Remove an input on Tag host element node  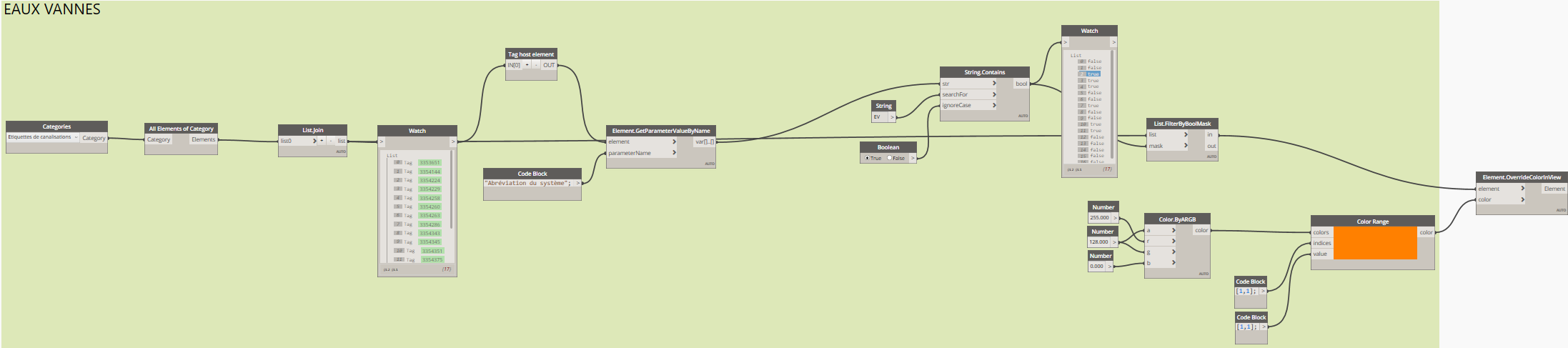pos(536,65)
